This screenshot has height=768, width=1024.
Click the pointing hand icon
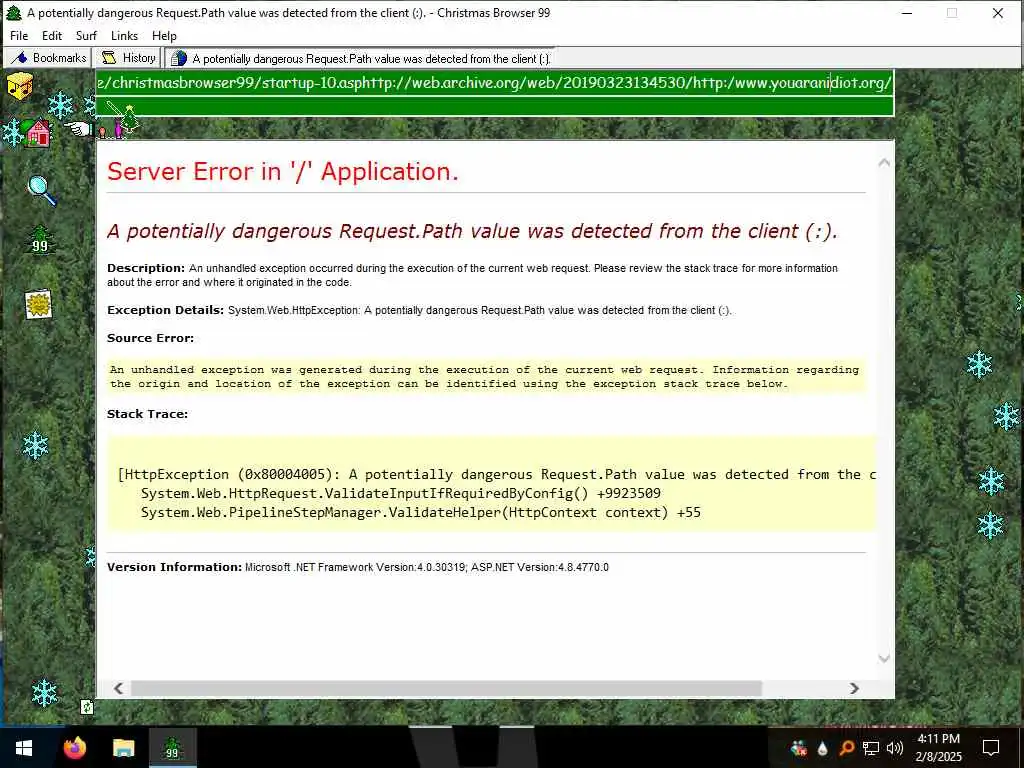(79, 128)
